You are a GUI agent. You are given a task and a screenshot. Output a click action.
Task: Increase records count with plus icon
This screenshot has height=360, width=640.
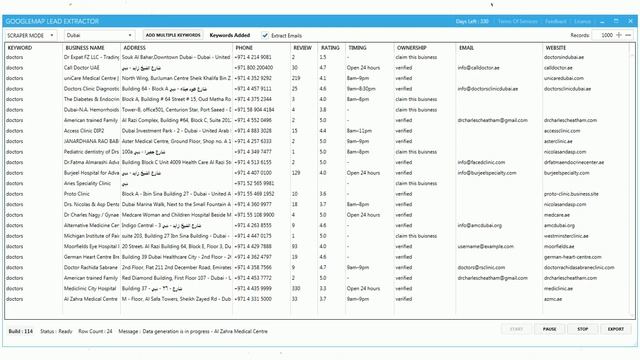619,35
